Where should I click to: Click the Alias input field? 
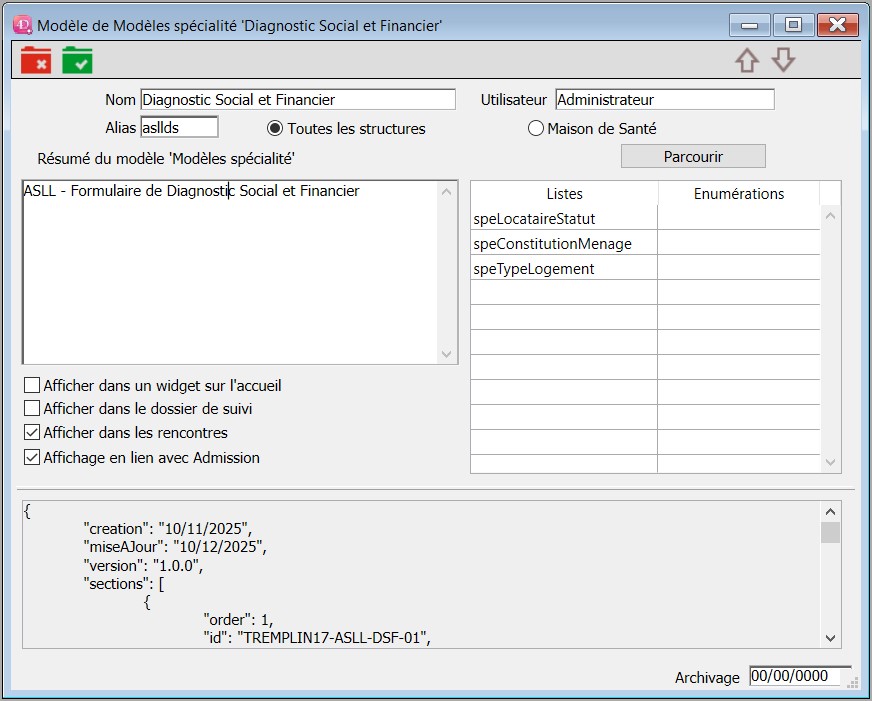[179, 127]
